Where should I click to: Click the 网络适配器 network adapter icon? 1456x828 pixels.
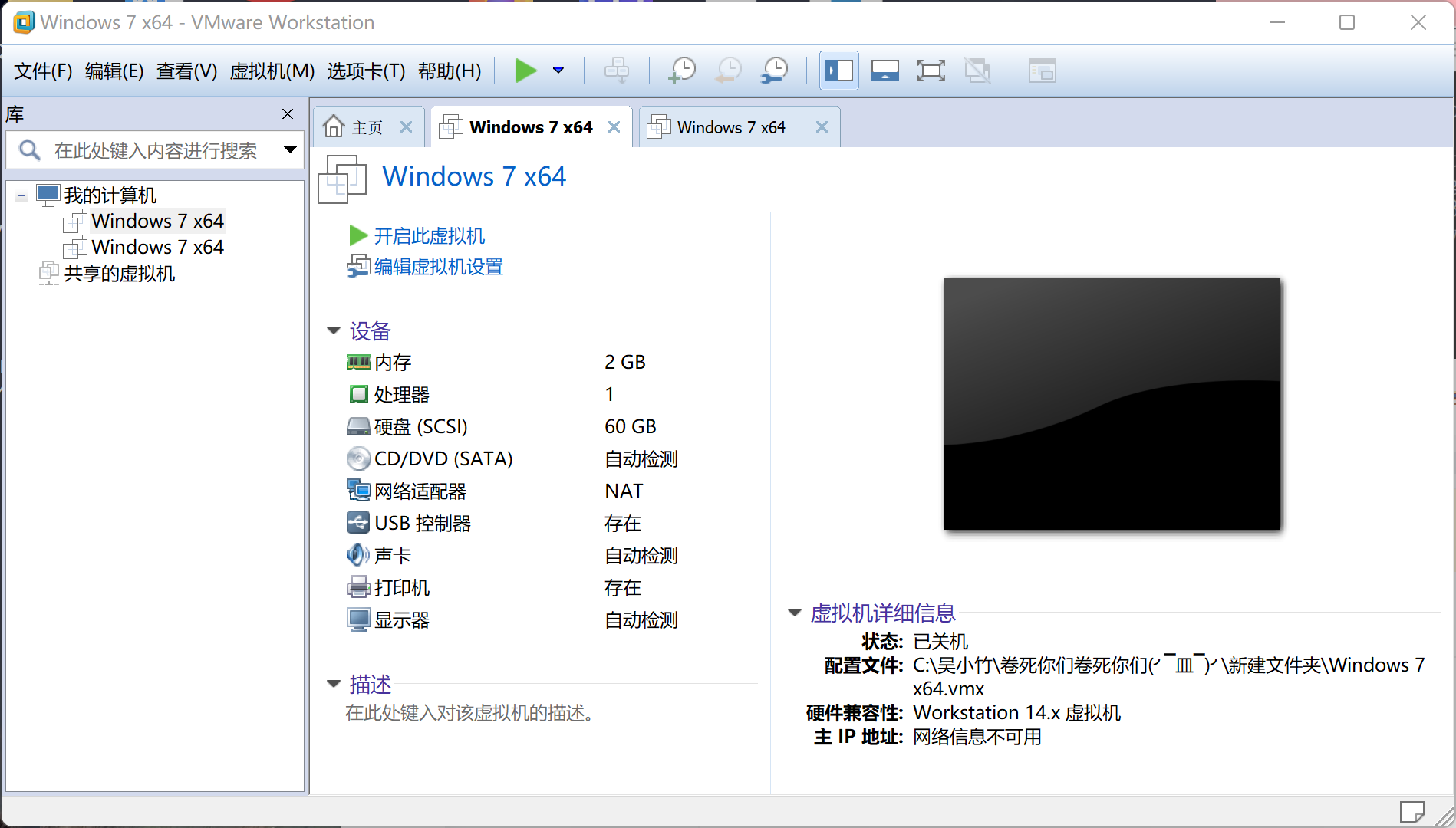(358, 491)
